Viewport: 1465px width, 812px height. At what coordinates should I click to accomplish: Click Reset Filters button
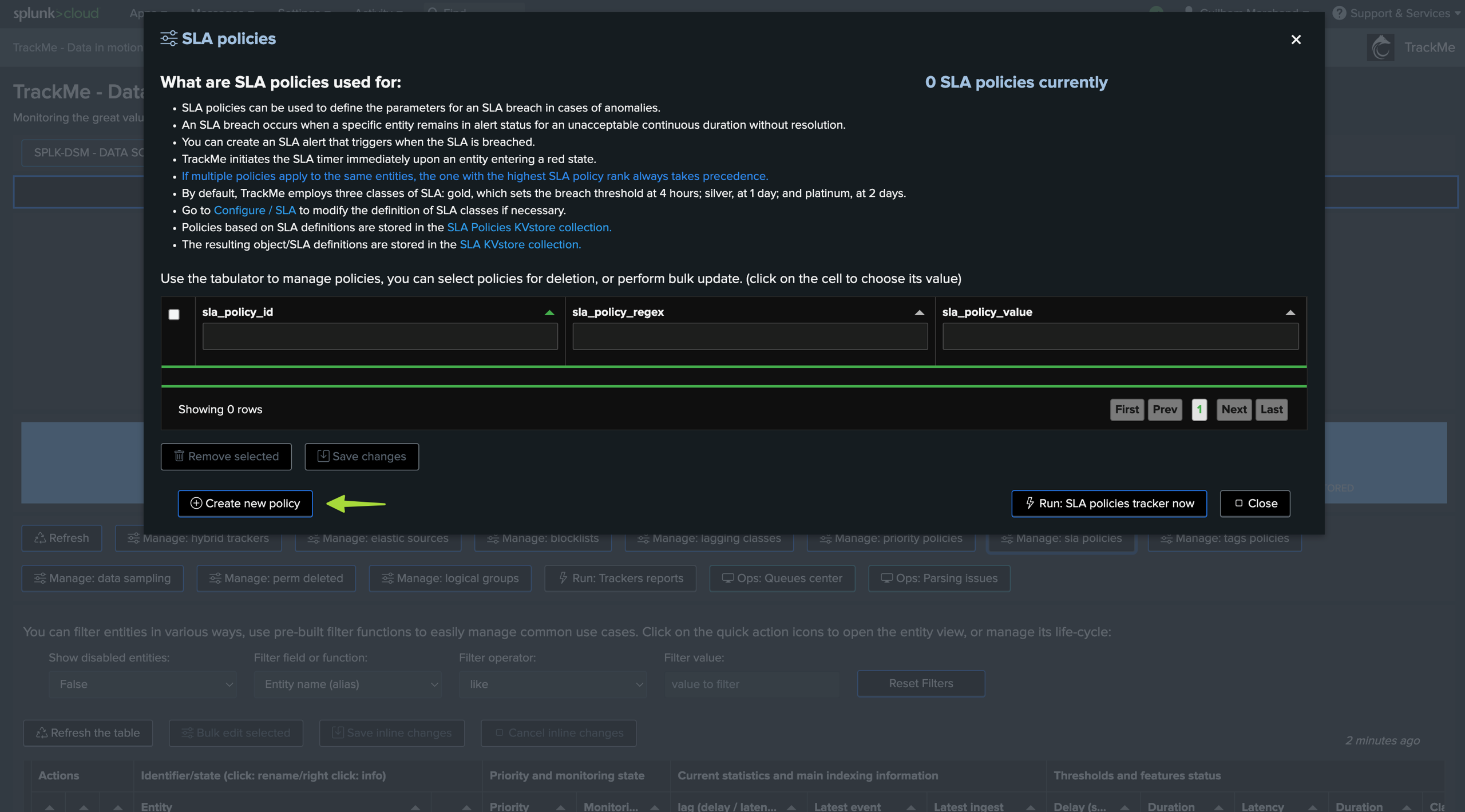pyautogui.click(x=921, y=684)
